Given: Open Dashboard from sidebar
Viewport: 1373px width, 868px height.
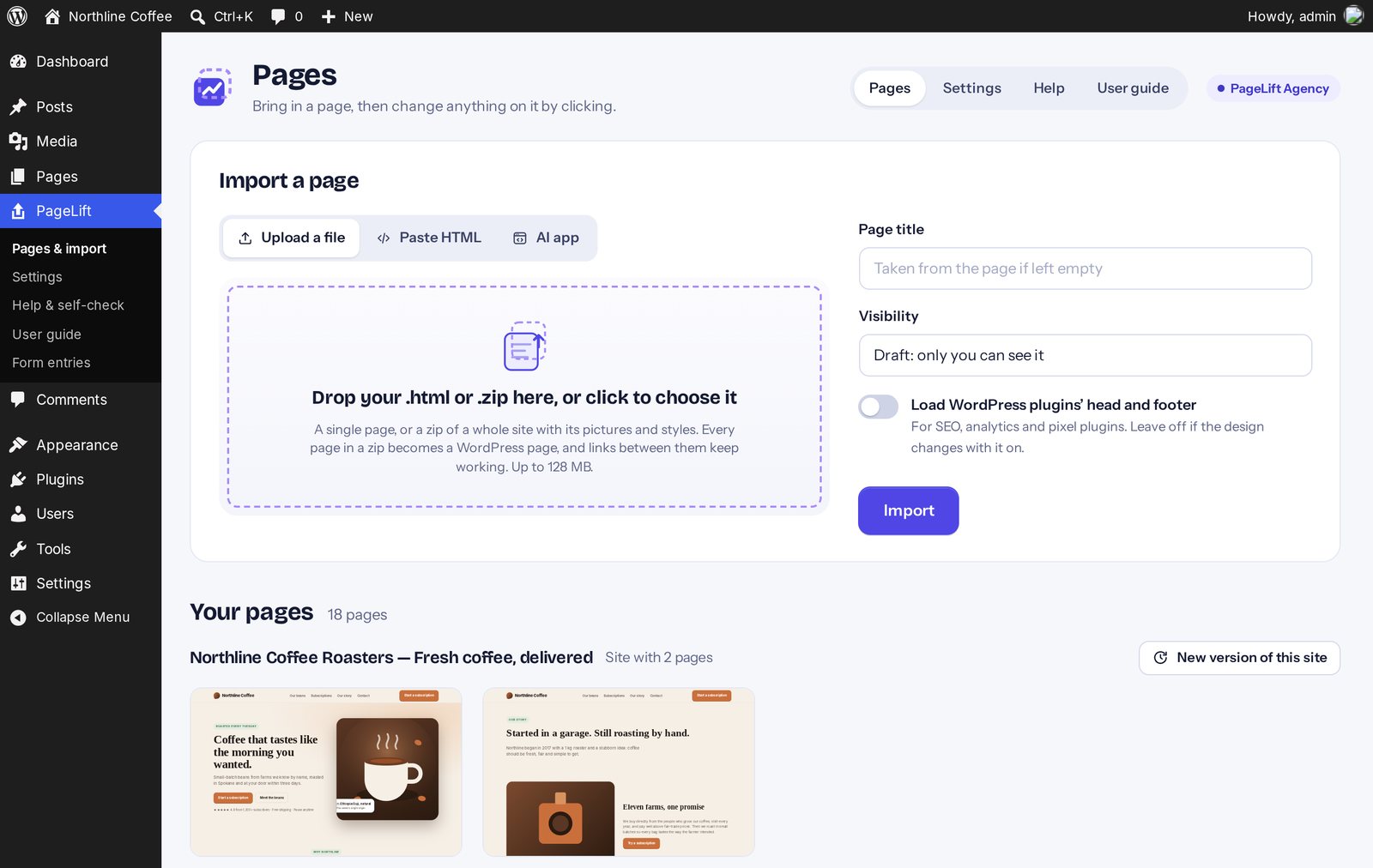Looking at the screenshot, I should 81,62.
